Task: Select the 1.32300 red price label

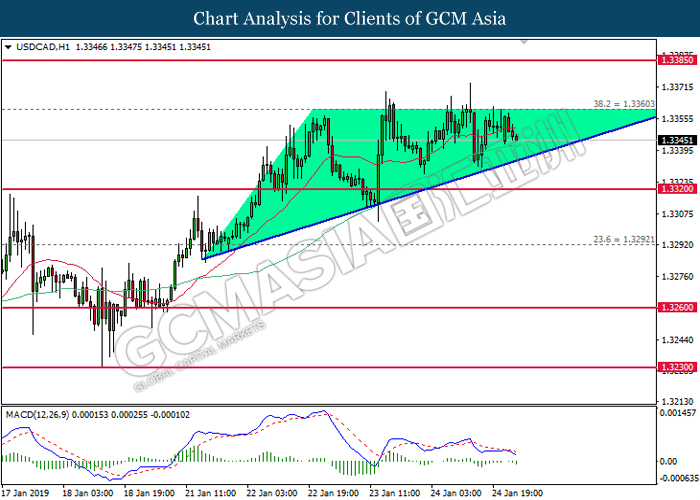Action: 677,367
